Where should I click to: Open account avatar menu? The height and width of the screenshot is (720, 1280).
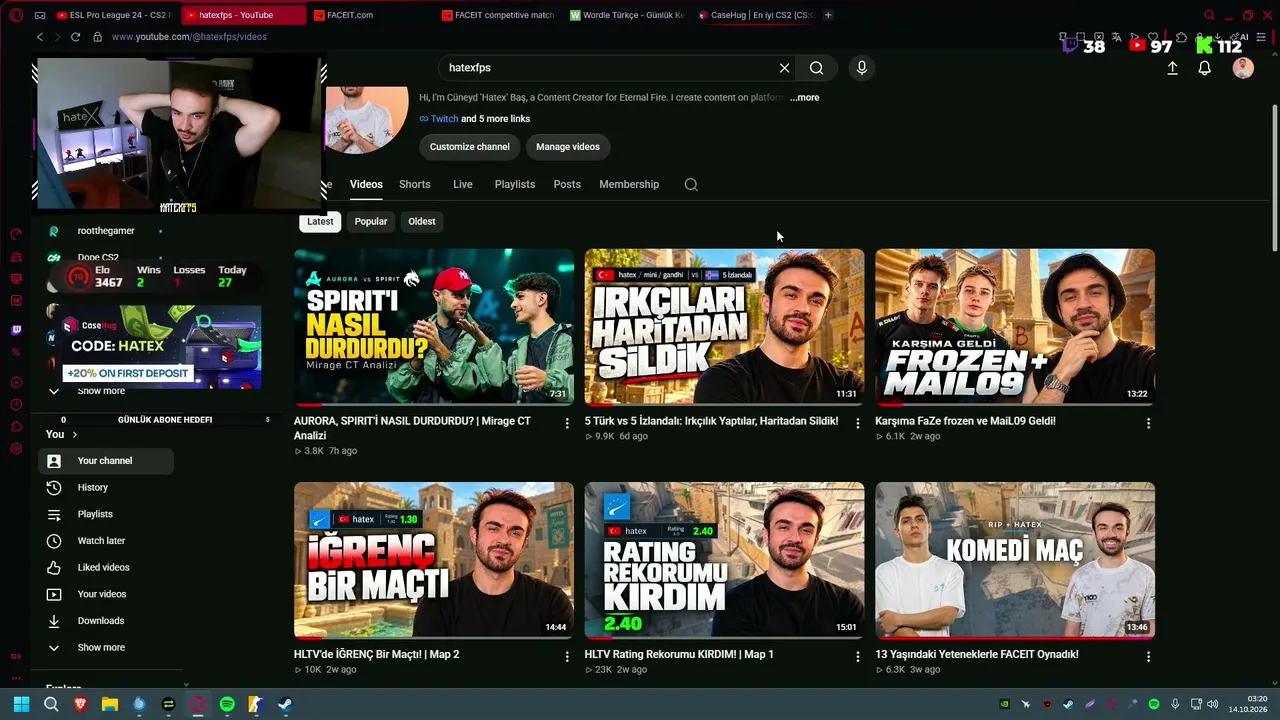(x=1243, y=68)
